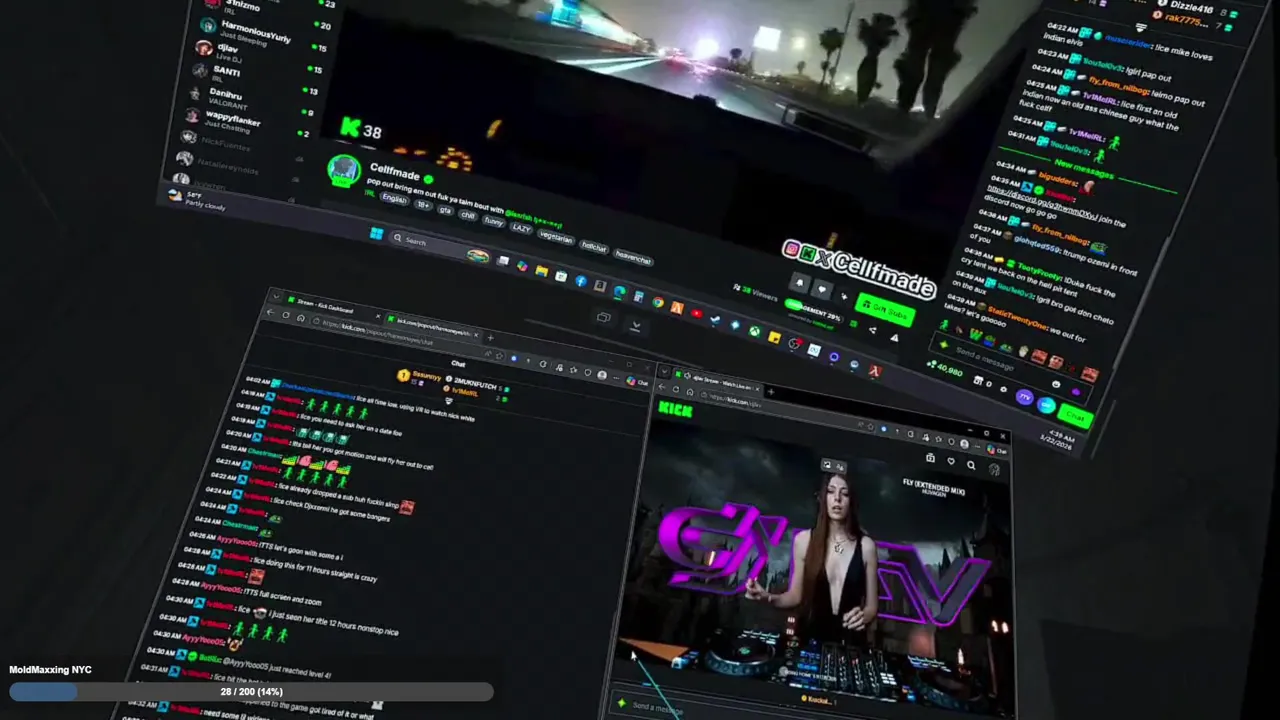
Task: Open the red Half-Life taskbar icon
Action: [x=875, y=370]
